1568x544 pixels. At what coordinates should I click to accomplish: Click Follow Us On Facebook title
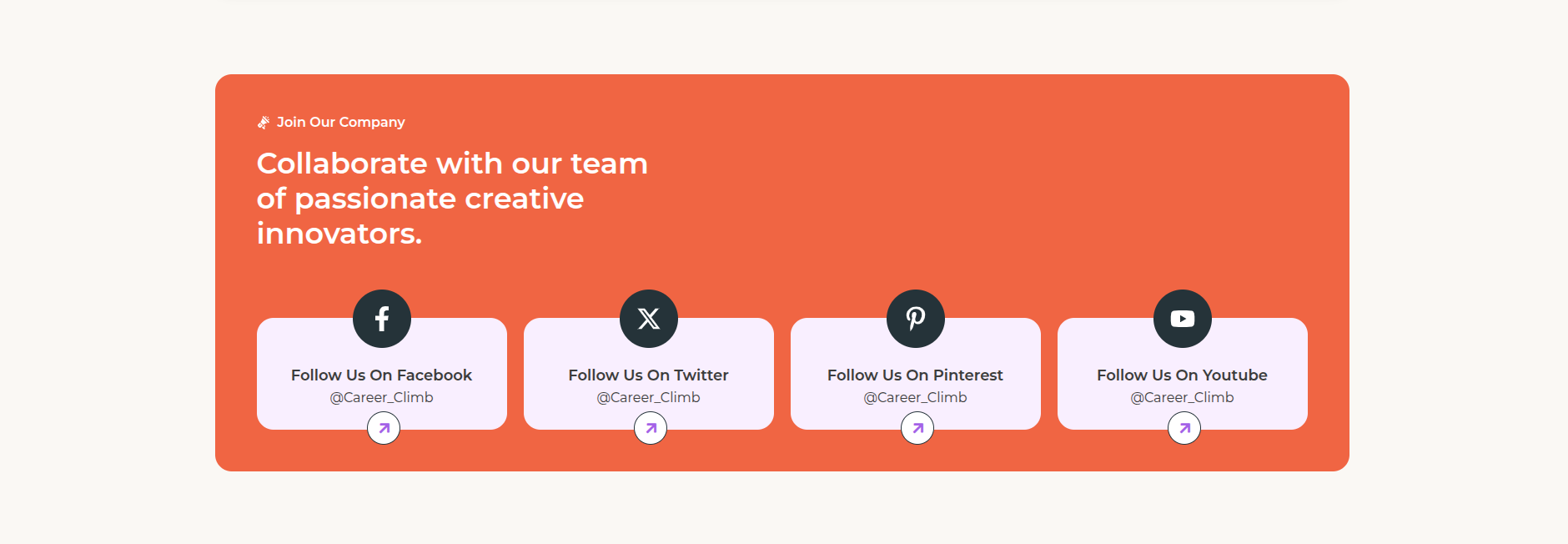382,375
